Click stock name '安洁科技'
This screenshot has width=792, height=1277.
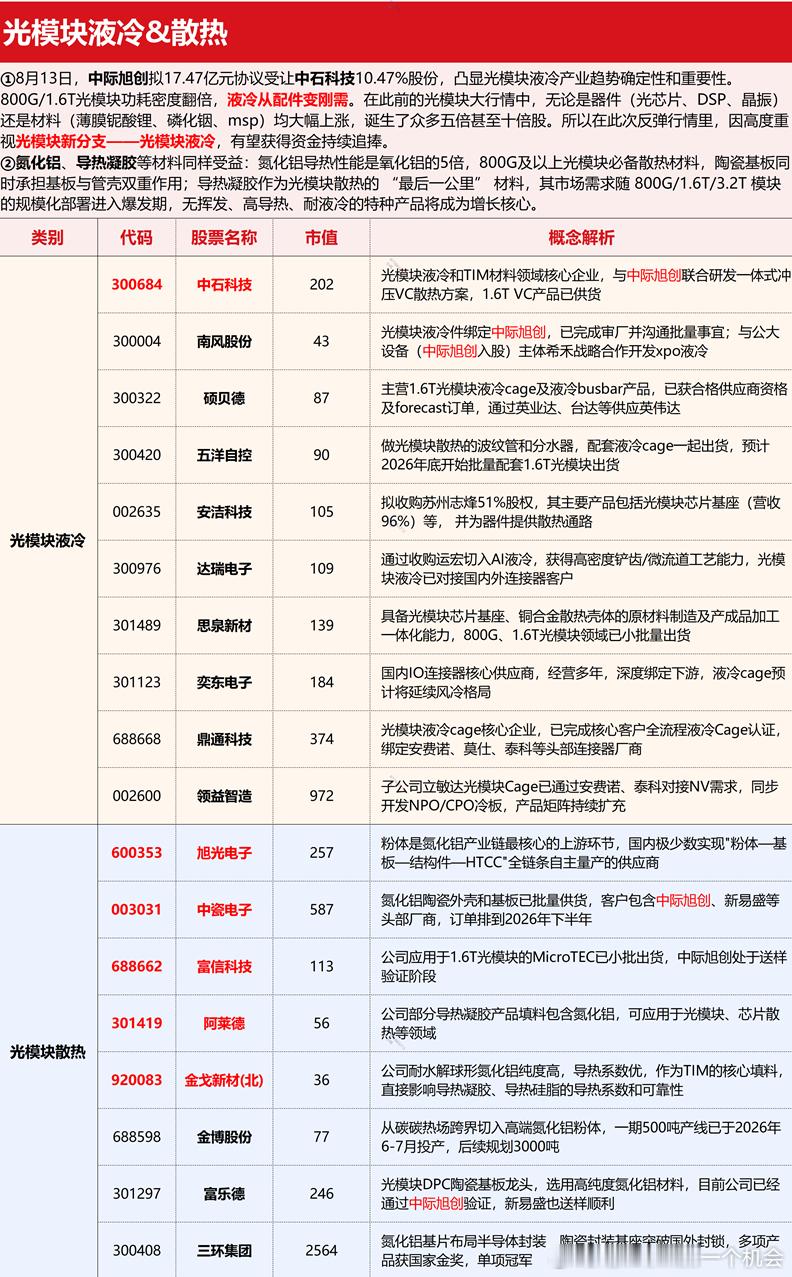click(224, 512)
